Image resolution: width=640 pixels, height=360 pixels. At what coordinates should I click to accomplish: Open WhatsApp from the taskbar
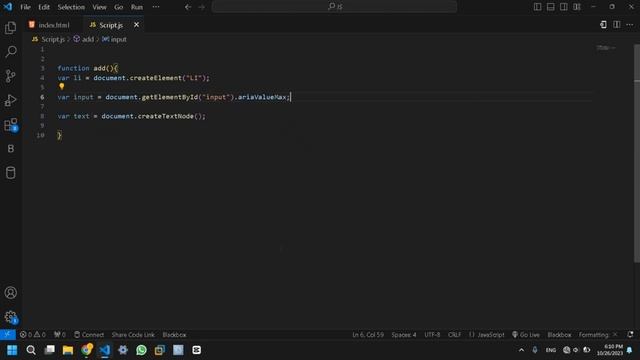point(141,350)
